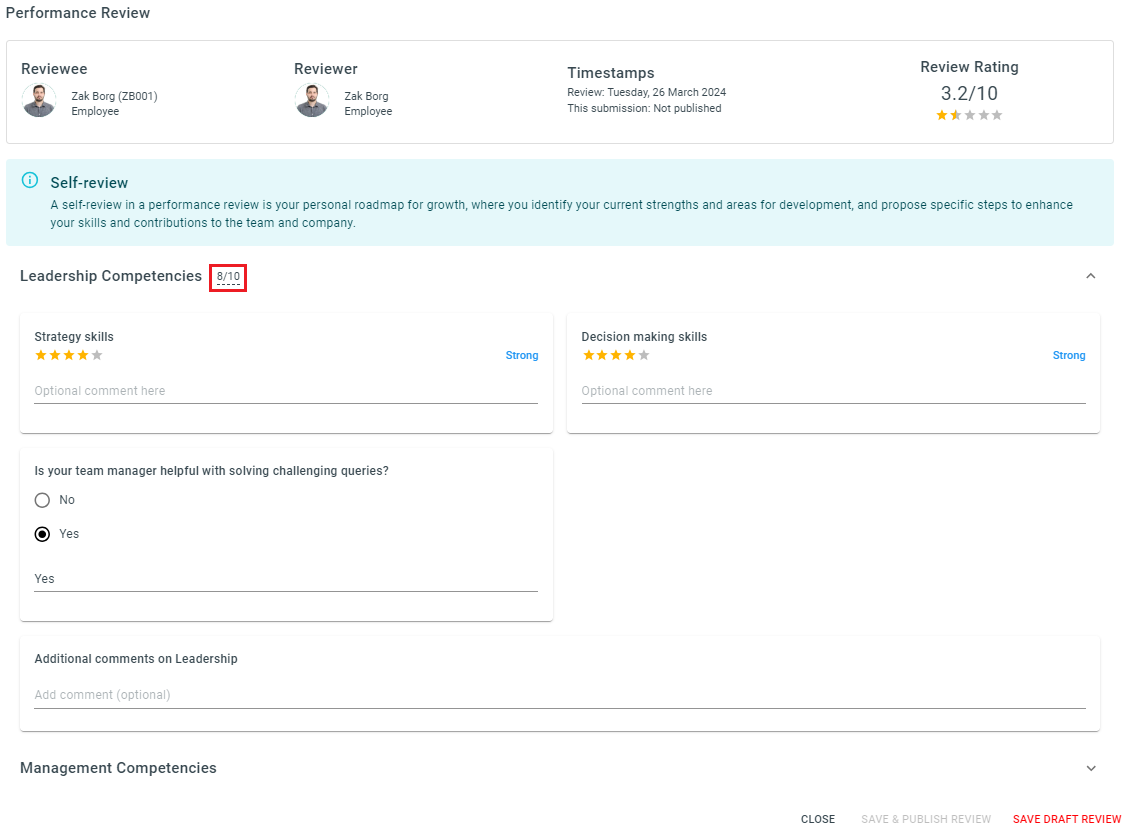Click the team manager helpful question text
1129x831 pixels.
[212, 471]
